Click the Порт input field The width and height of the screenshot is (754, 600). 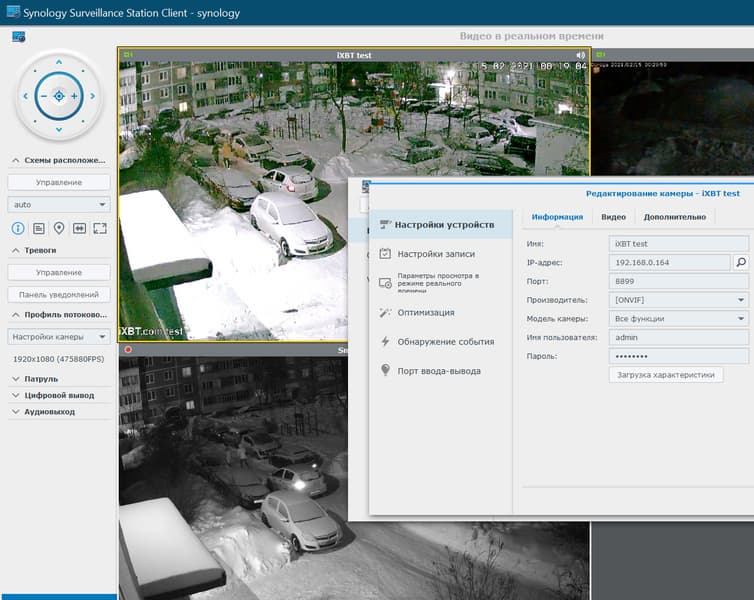coord(678,281)
